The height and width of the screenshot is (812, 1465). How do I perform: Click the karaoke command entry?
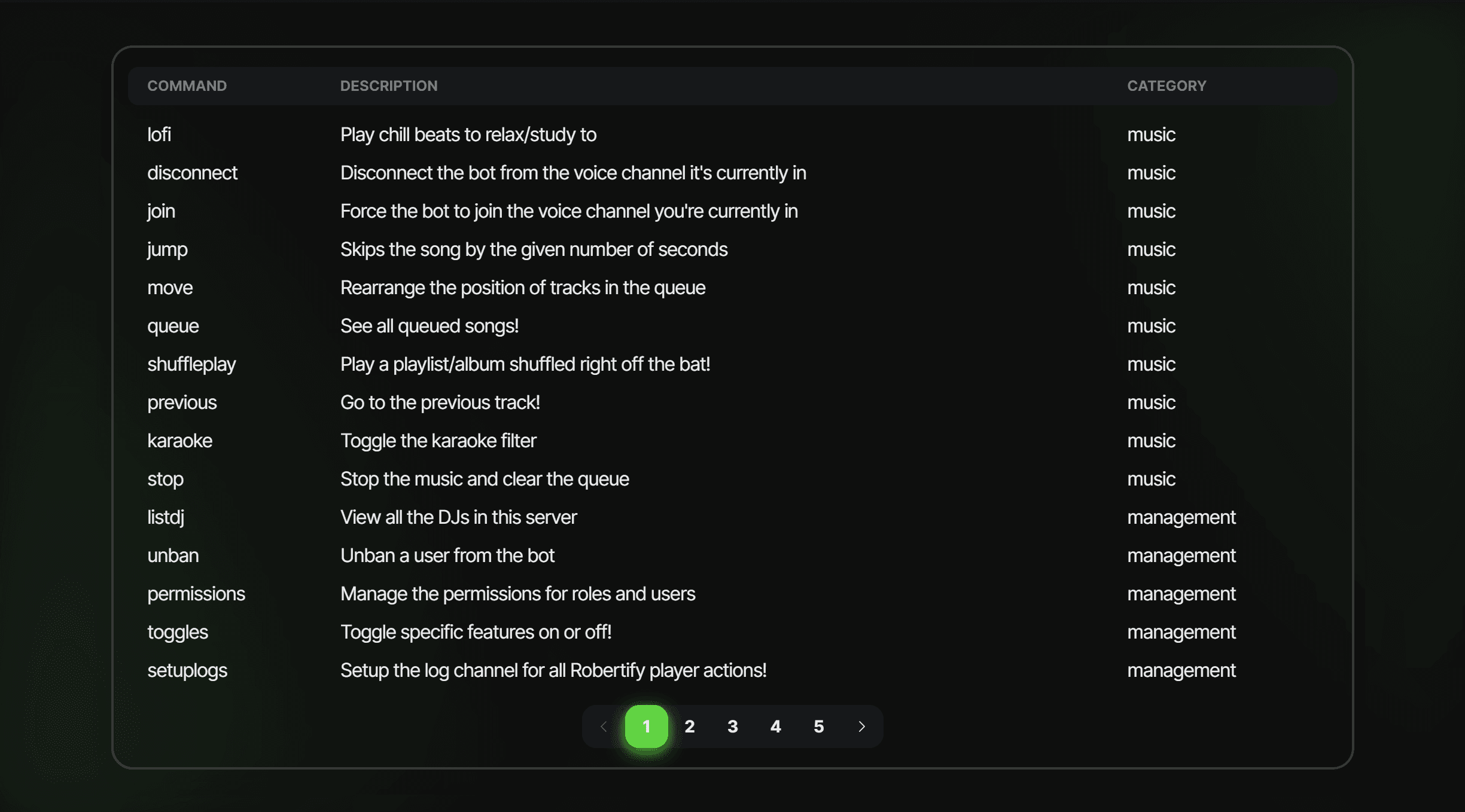[x=179, y=441]
